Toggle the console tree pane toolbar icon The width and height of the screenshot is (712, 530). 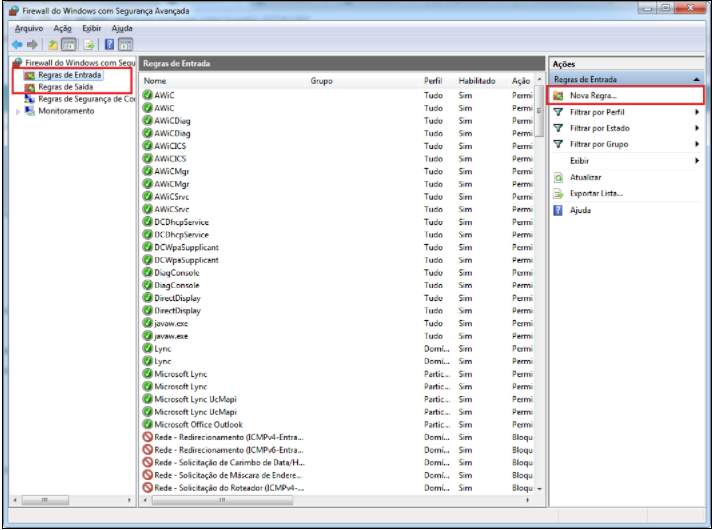tap(69, 45)
